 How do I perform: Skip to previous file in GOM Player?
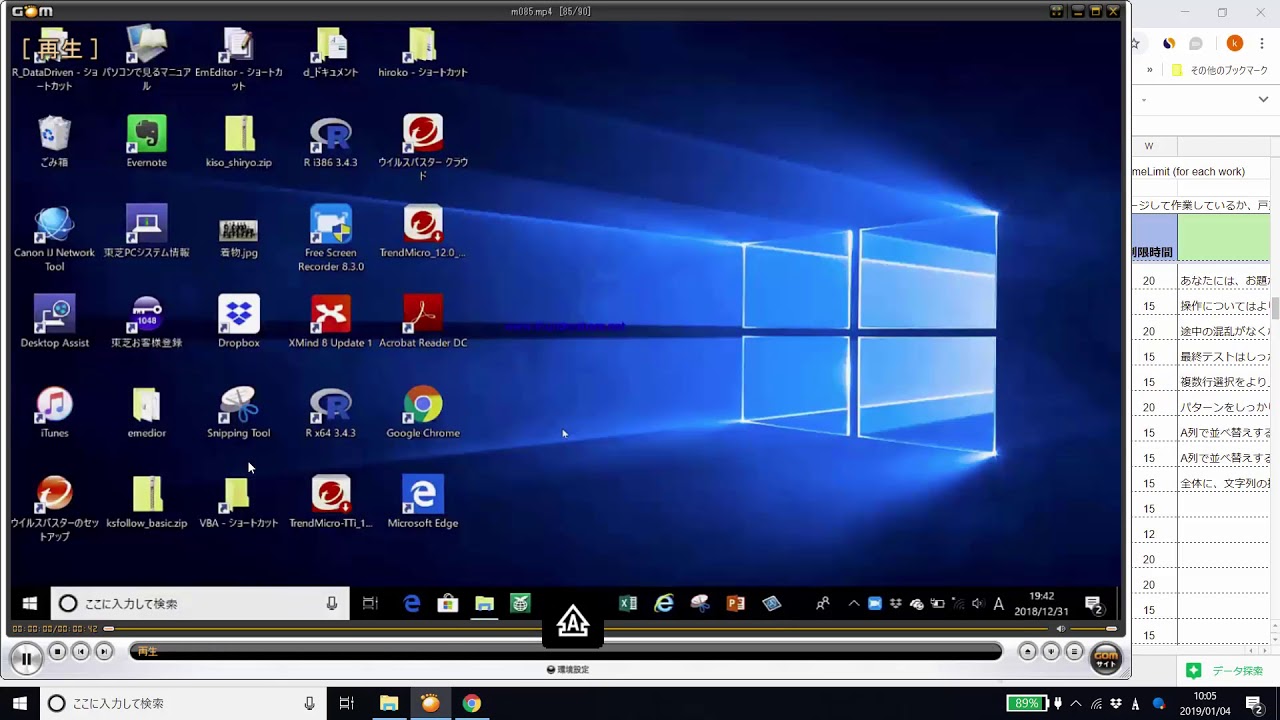[81, 652]
